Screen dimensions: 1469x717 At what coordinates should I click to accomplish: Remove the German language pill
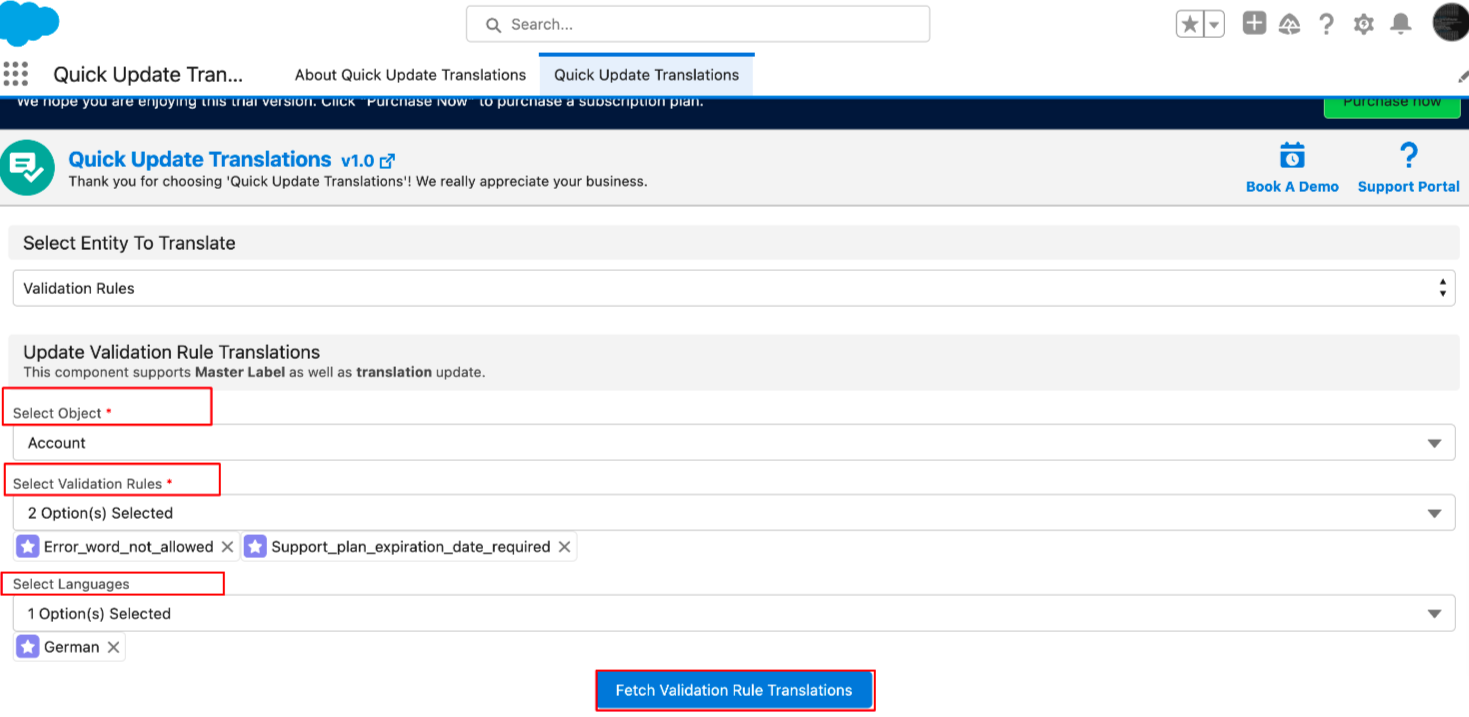click(x=114, y=647)
